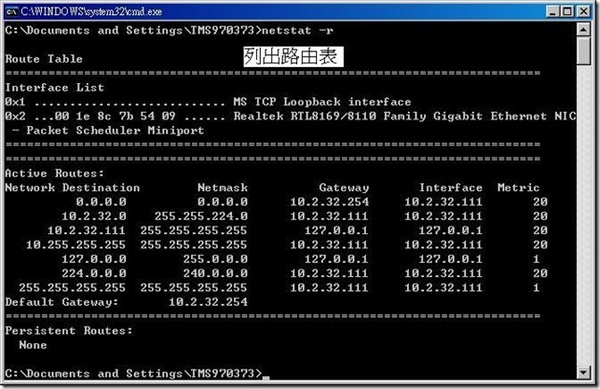This screenshot has height=389, width=600.
Task: Click the "Route Table" heading
Action: 44,59
